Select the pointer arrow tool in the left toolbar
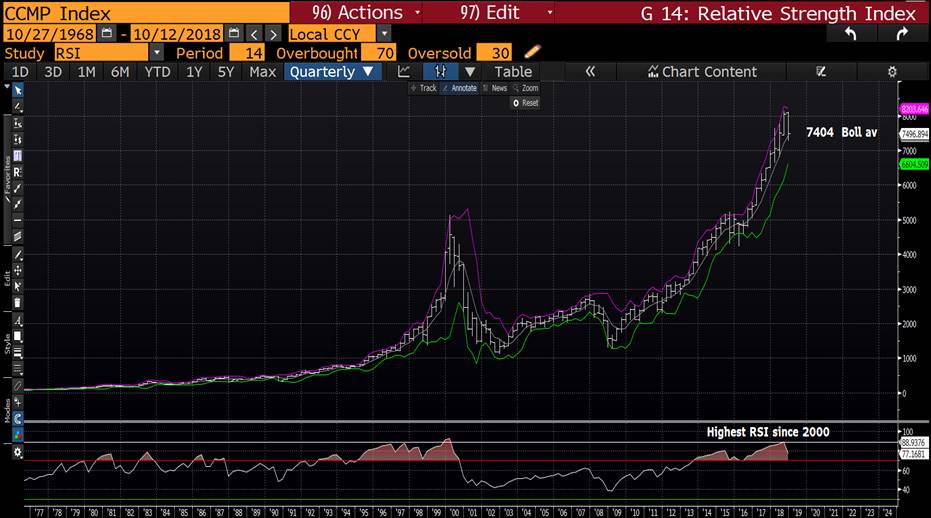The height and width of the screenshot is (518, 931). coord(18,90)
